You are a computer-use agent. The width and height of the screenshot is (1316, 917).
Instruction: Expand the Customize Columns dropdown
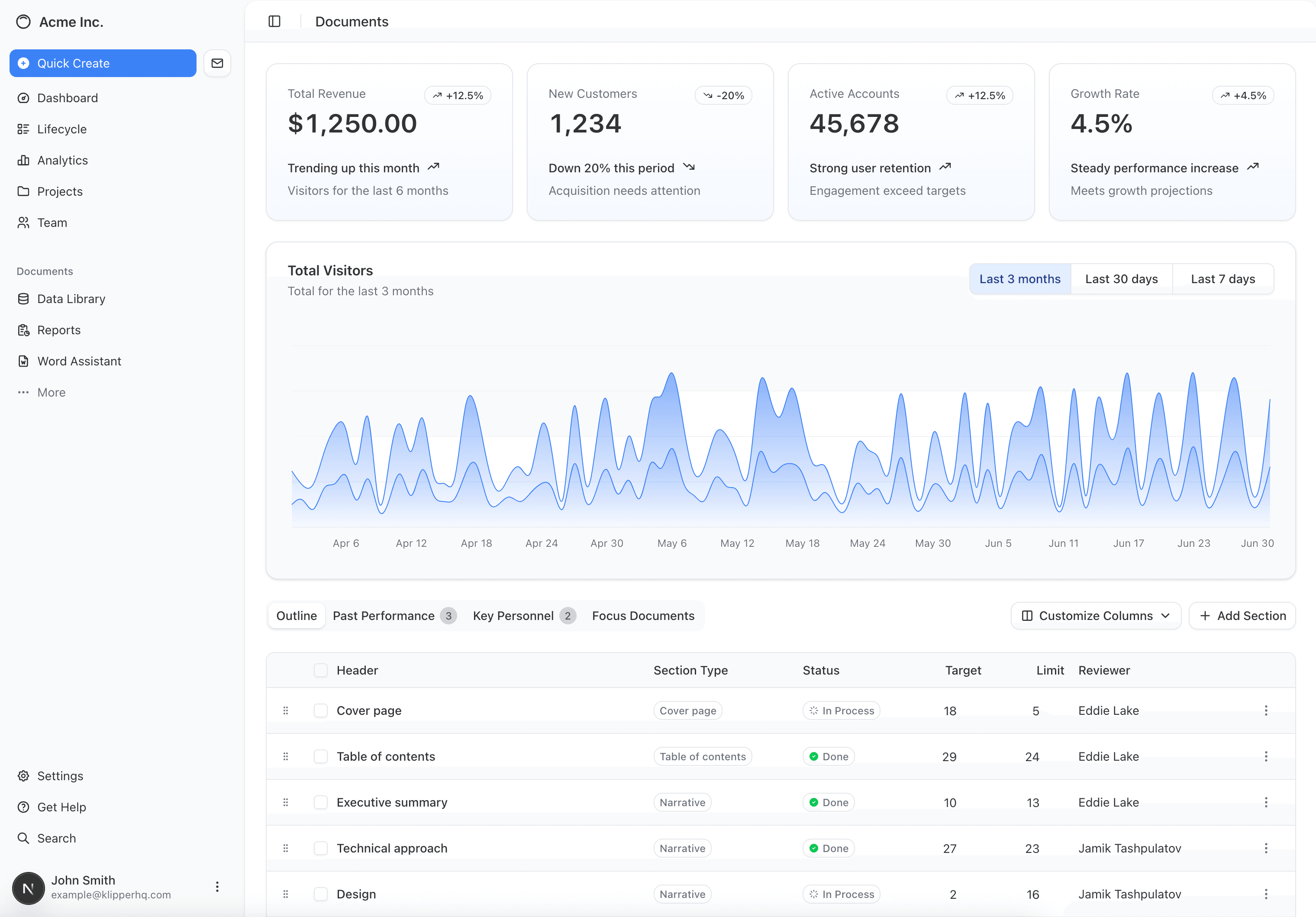pyautogui.click(x=1095, y=616)
